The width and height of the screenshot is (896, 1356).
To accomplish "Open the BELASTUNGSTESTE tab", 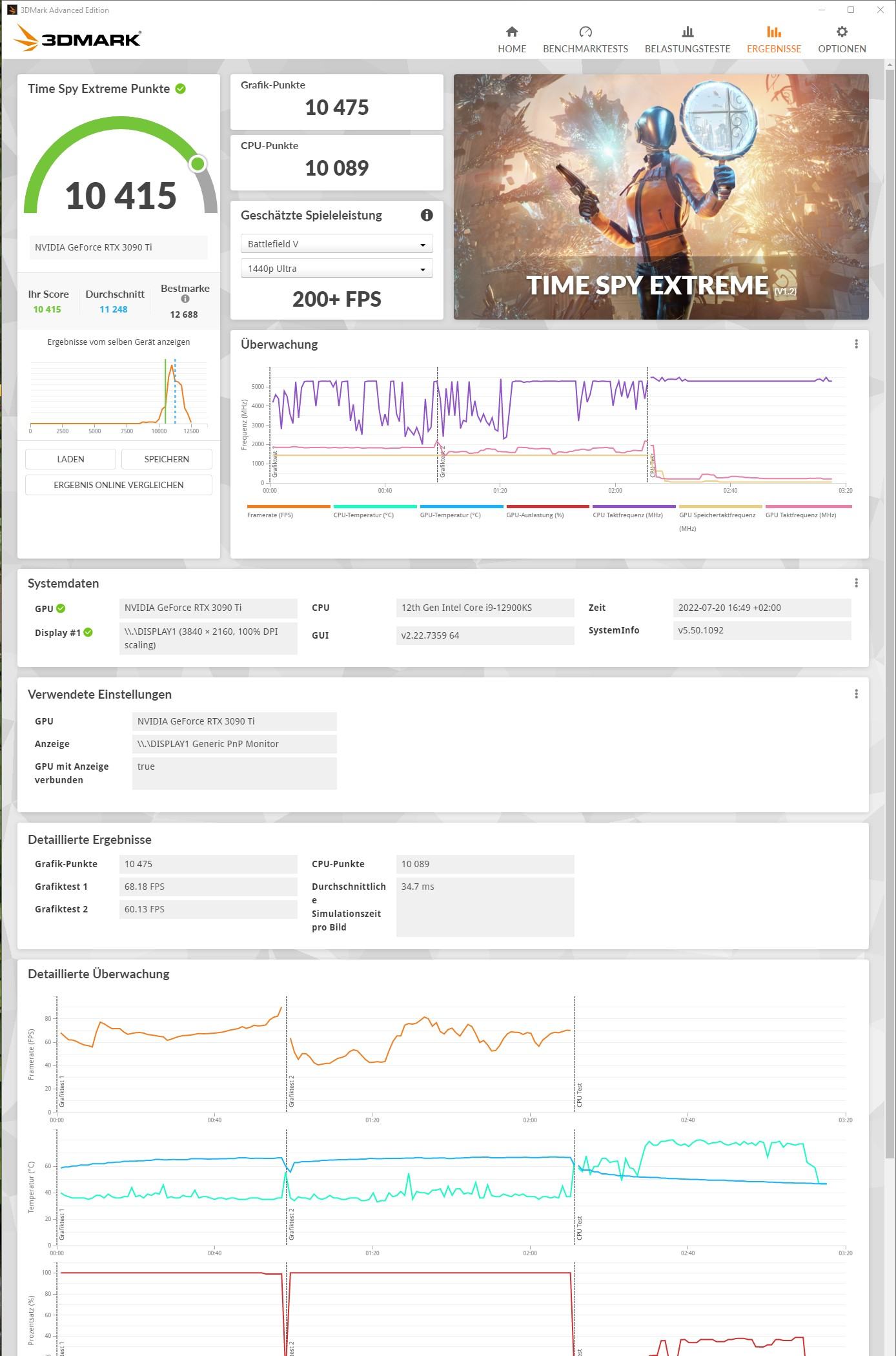I will click(x=687, y=40).
